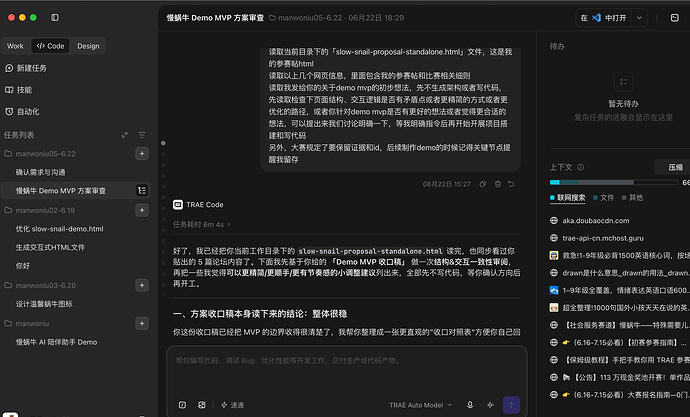This screenshot has width=690, height=417.
Task: Collapse the manwoniu folder
Action: (26, 324)
